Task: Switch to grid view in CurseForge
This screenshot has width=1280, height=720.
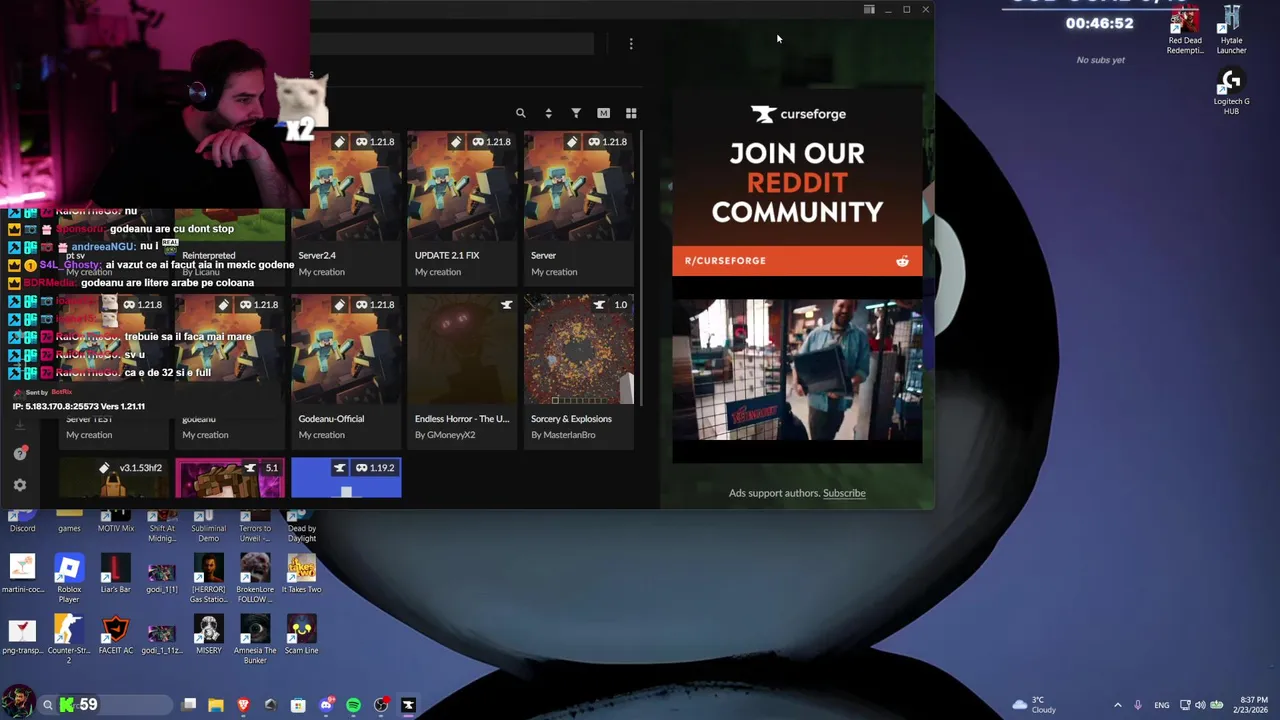Action: point(631,113)
